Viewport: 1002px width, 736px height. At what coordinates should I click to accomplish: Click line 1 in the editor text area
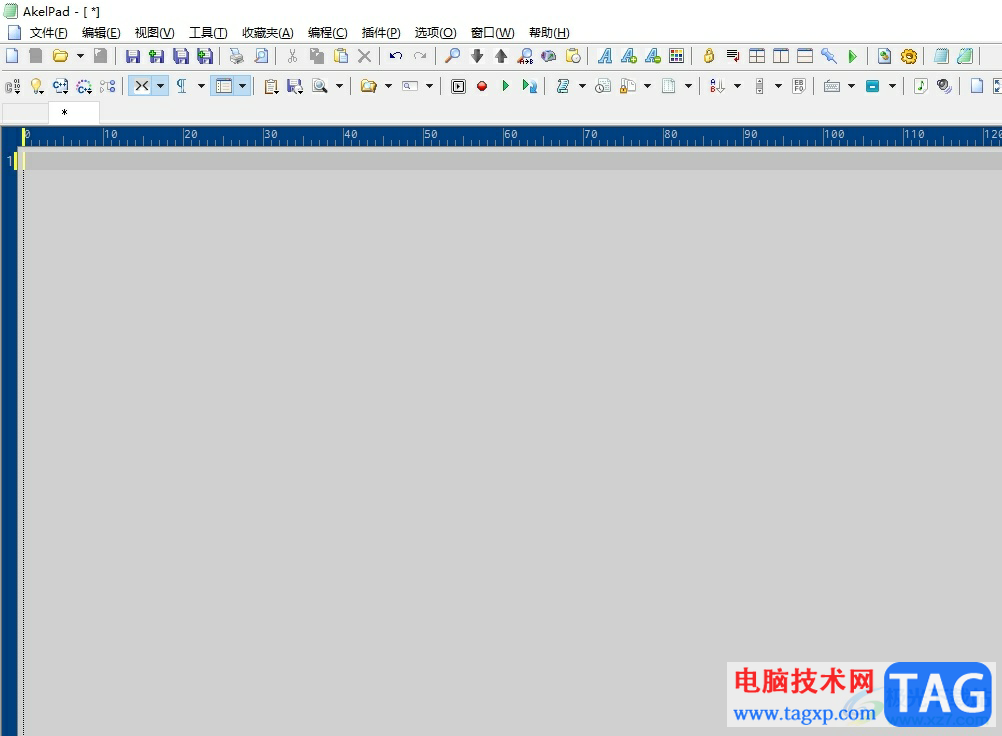point(513,160)
